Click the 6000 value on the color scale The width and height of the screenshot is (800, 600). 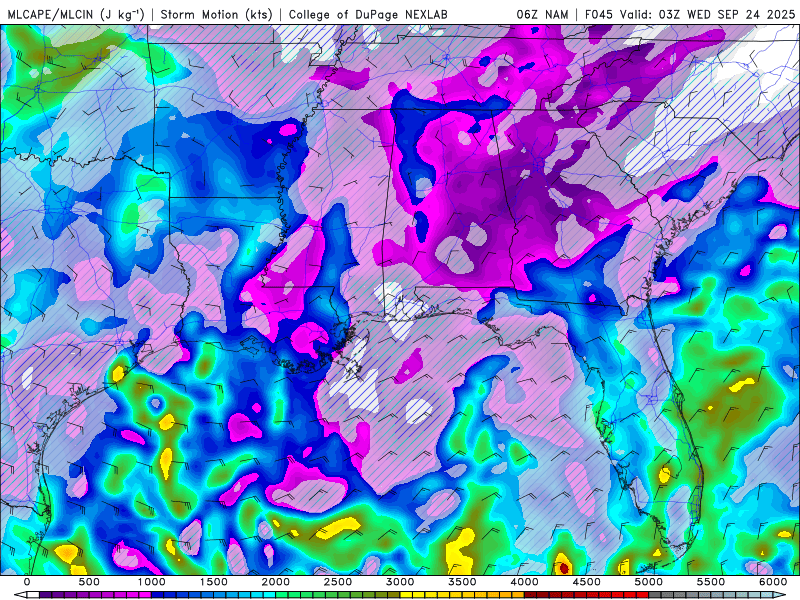click(x=773, y=582)
